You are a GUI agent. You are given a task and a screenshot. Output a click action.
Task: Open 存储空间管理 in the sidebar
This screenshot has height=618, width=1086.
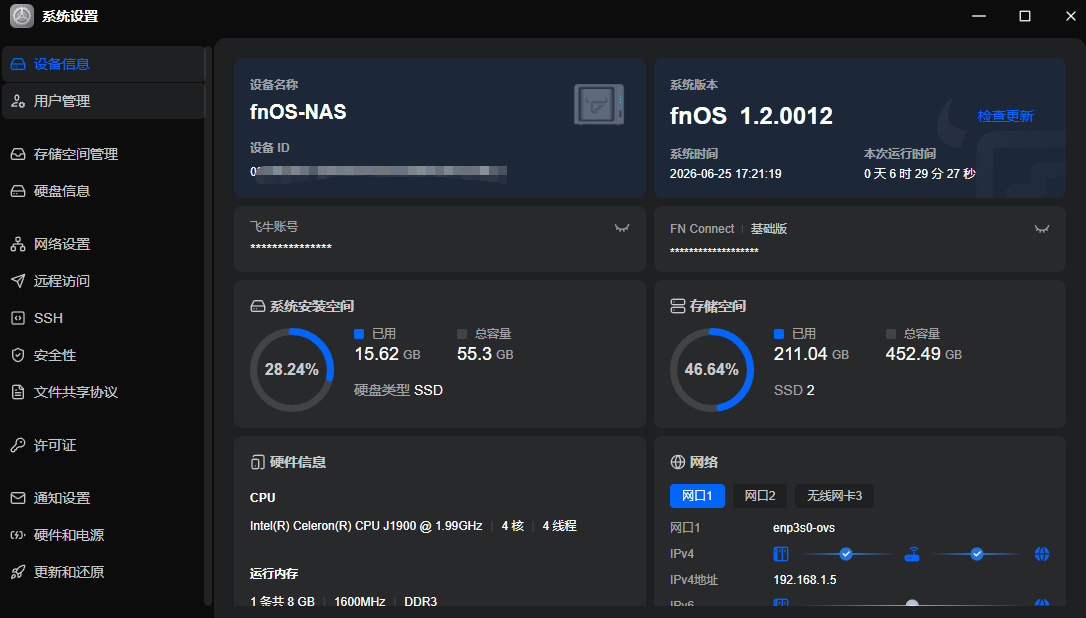104,154
